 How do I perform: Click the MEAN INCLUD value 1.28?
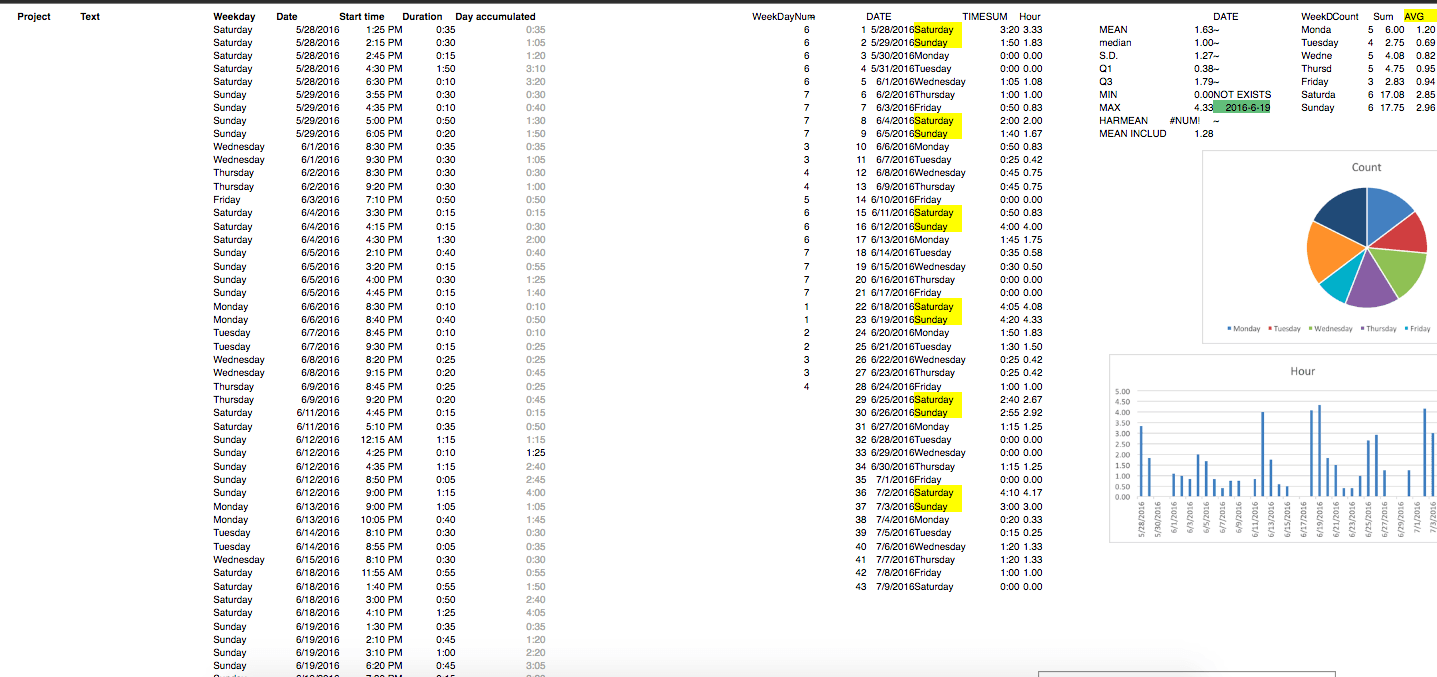pos(1203,134)
